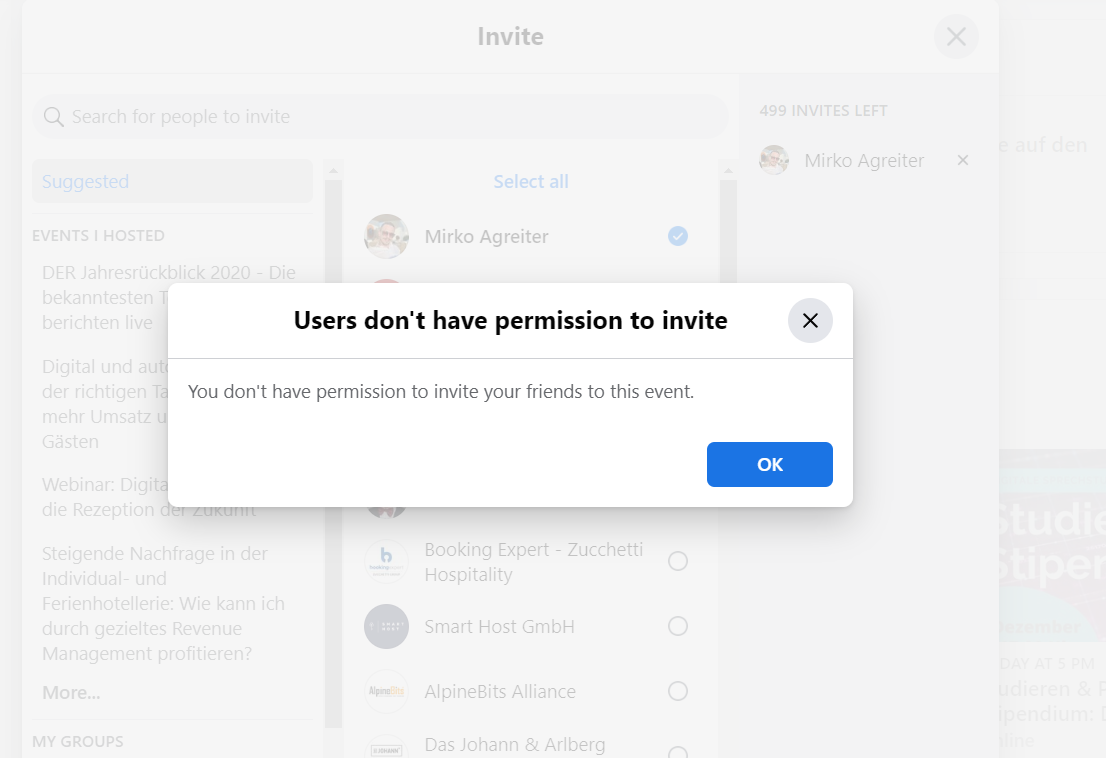Choose the Steigende Nachfrage event entry
The image size is (1106, 758).
163,604
